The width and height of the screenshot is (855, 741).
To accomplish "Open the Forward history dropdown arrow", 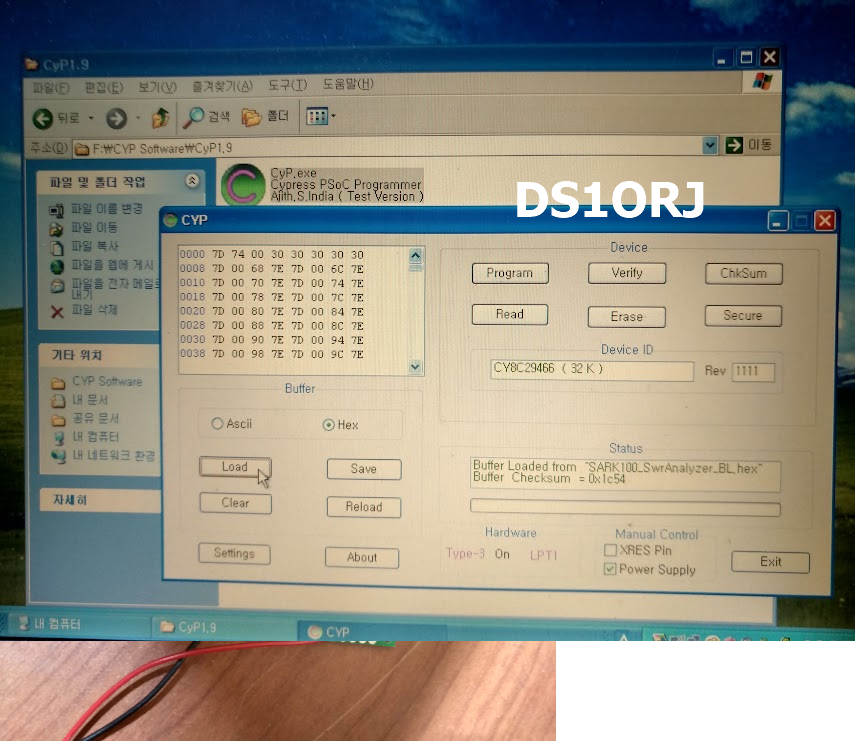I will [138, 118].
